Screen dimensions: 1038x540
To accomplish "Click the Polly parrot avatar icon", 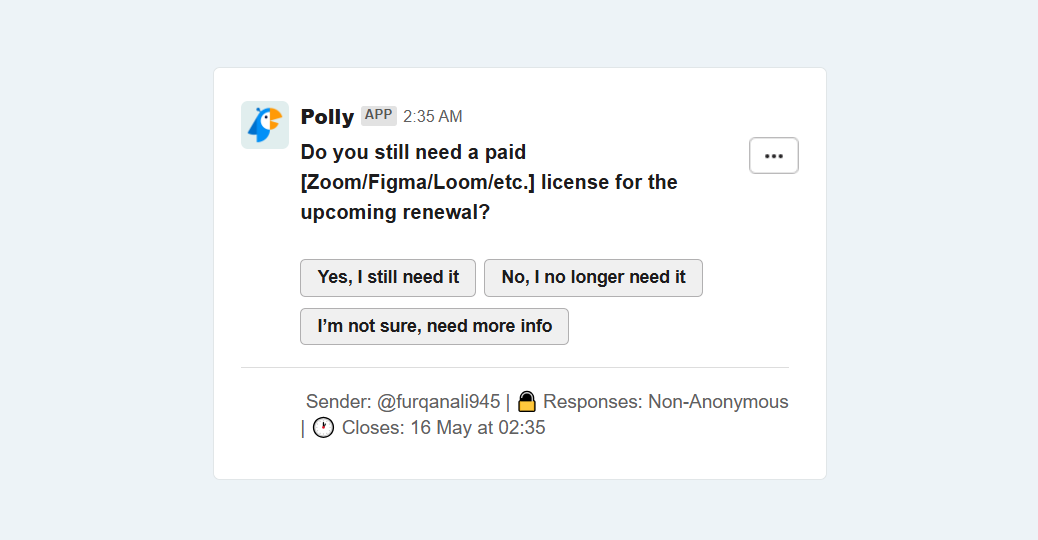I will pyautogui.click(x=265, y=125).
